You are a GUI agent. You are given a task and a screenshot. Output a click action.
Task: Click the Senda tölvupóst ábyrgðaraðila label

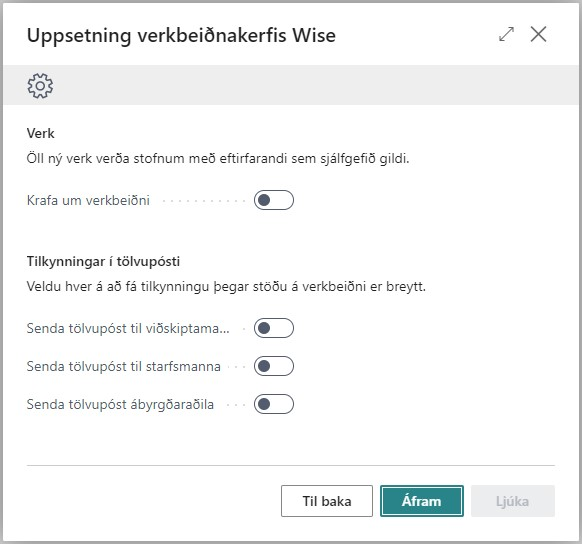pyautogui.click(x=120, y=404)
